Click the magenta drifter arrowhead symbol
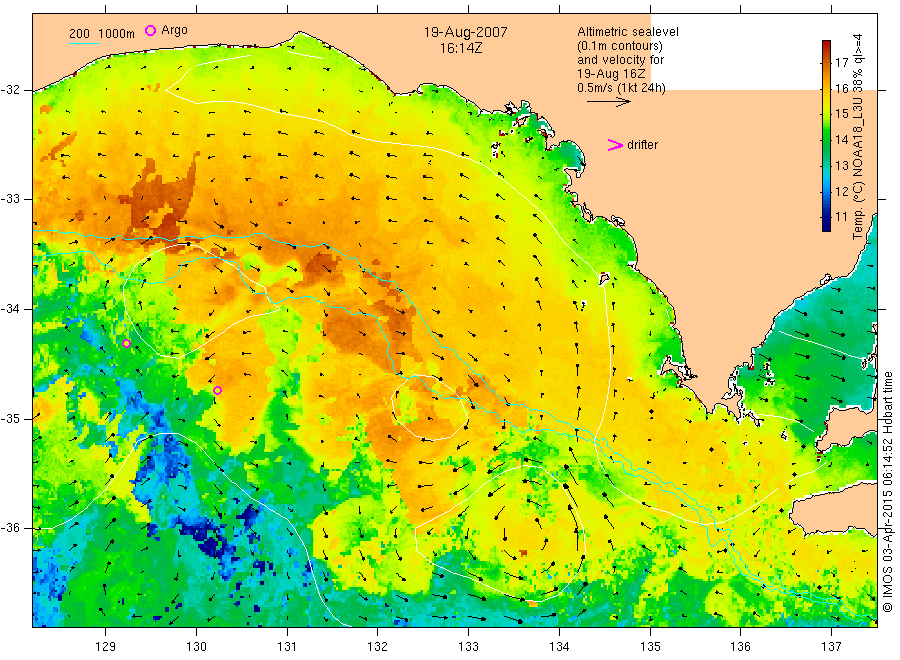 pyautogui.click(x=615, y=145)
